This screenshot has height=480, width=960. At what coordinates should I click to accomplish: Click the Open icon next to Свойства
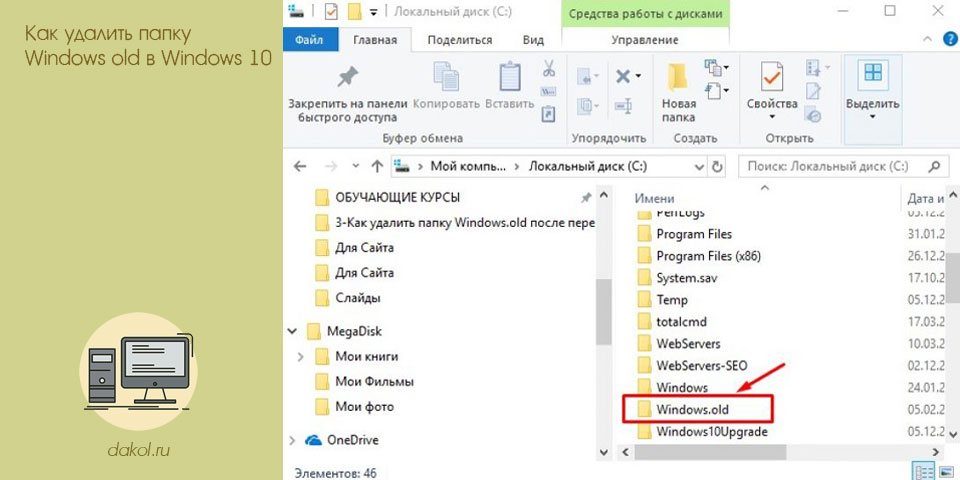pyautogui.click(x=814, y=67)
